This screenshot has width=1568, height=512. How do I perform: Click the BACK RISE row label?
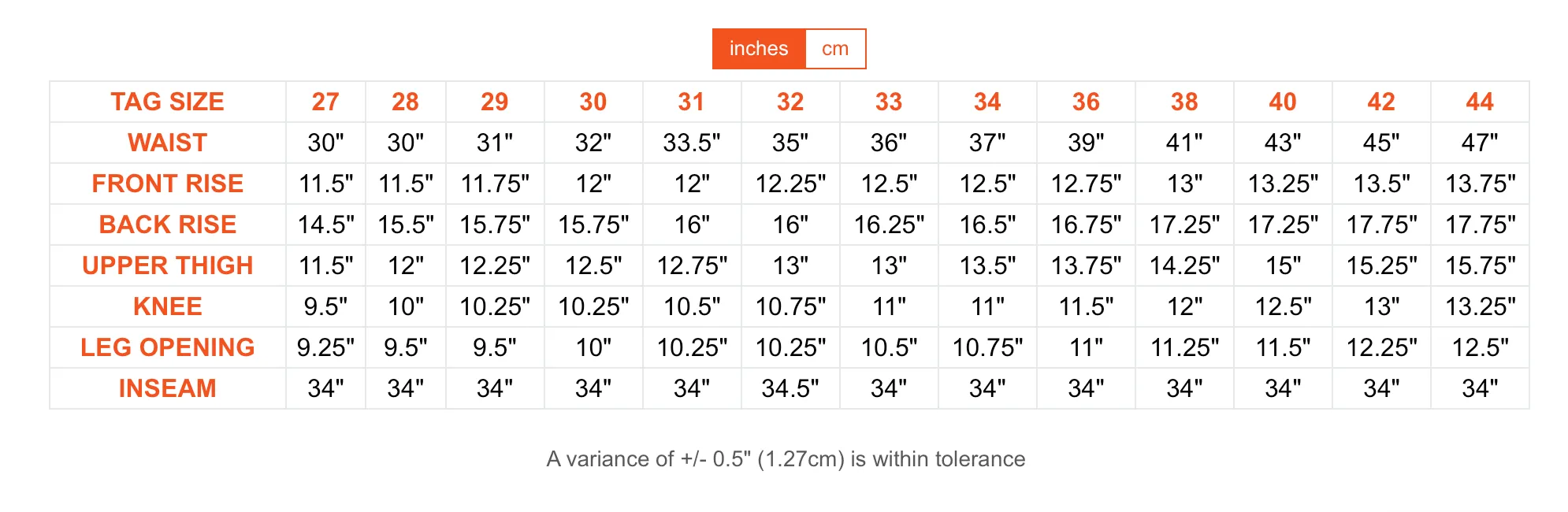tap(168, 224)
